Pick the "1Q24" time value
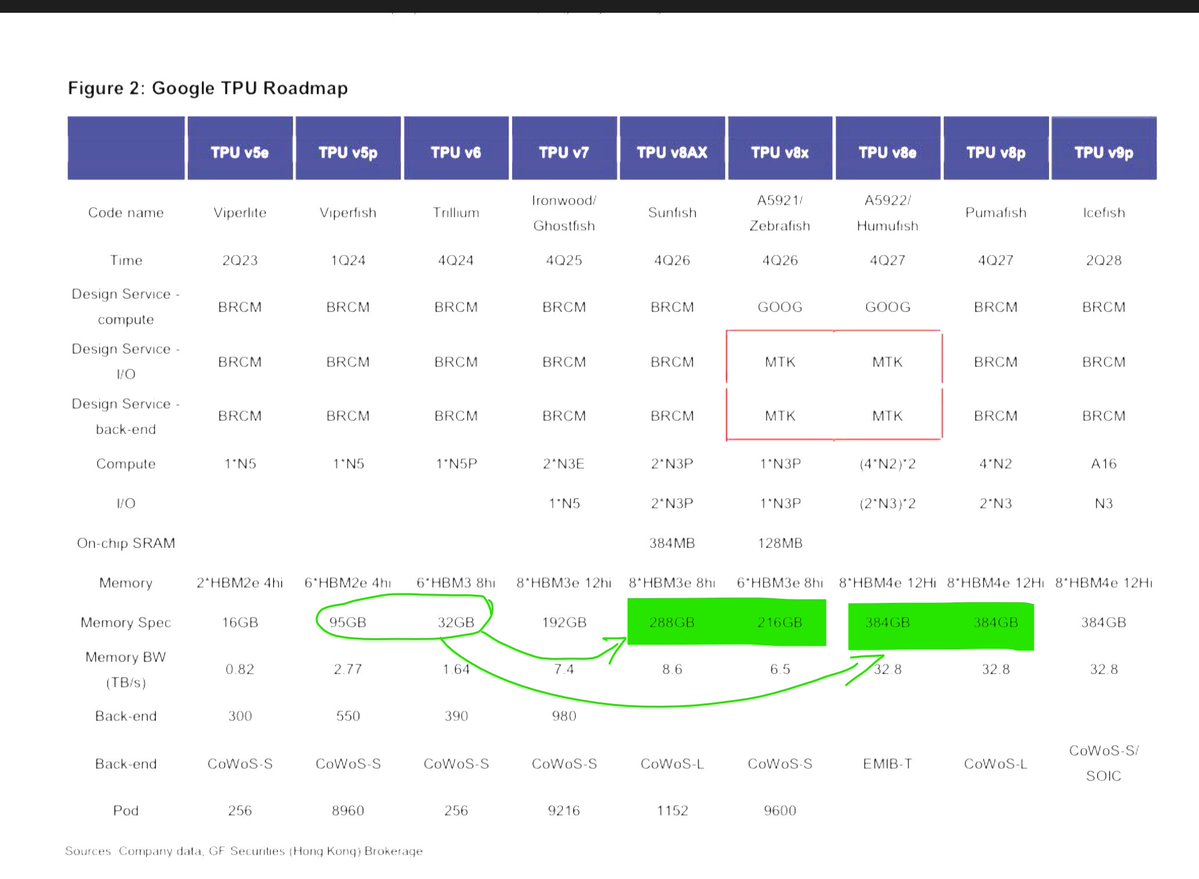Screen dimensions: 1199x879 tap(348, 260)
